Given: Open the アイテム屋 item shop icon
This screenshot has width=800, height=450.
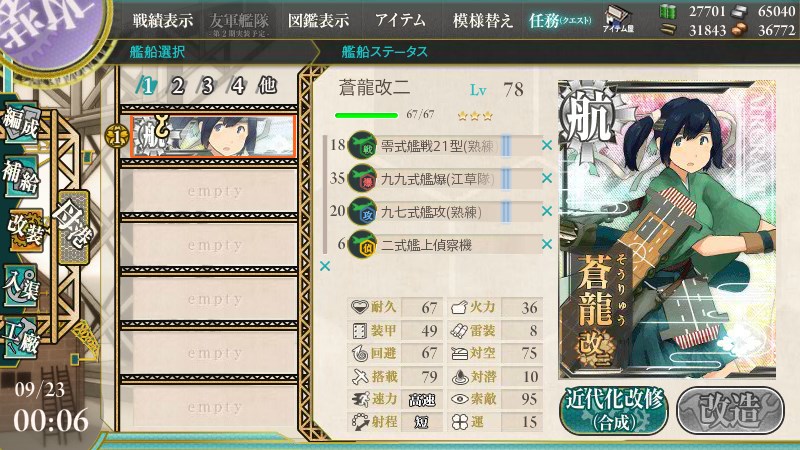Looking at the screenshot, I should coord(618,20).
